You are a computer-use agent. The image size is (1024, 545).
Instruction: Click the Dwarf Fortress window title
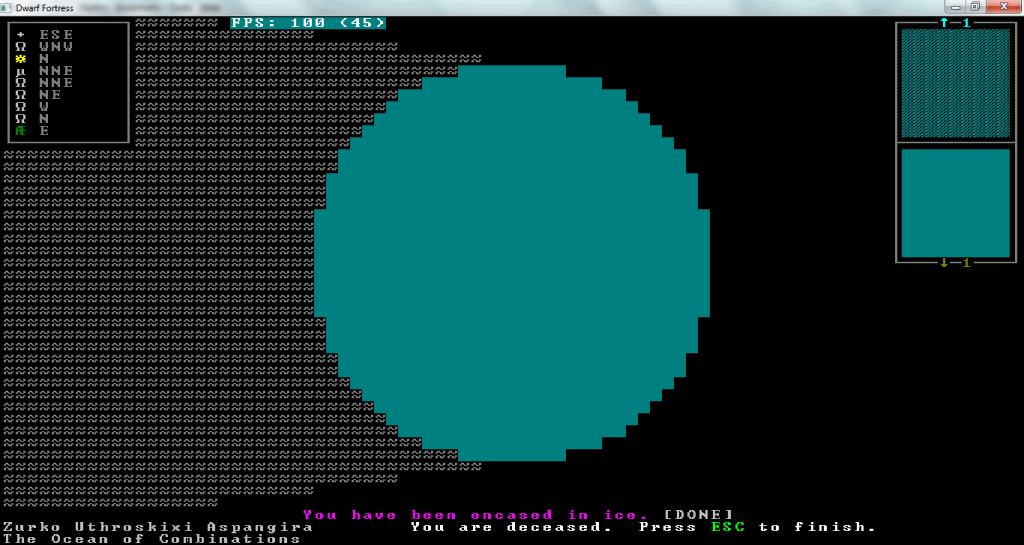coord(45,8)
